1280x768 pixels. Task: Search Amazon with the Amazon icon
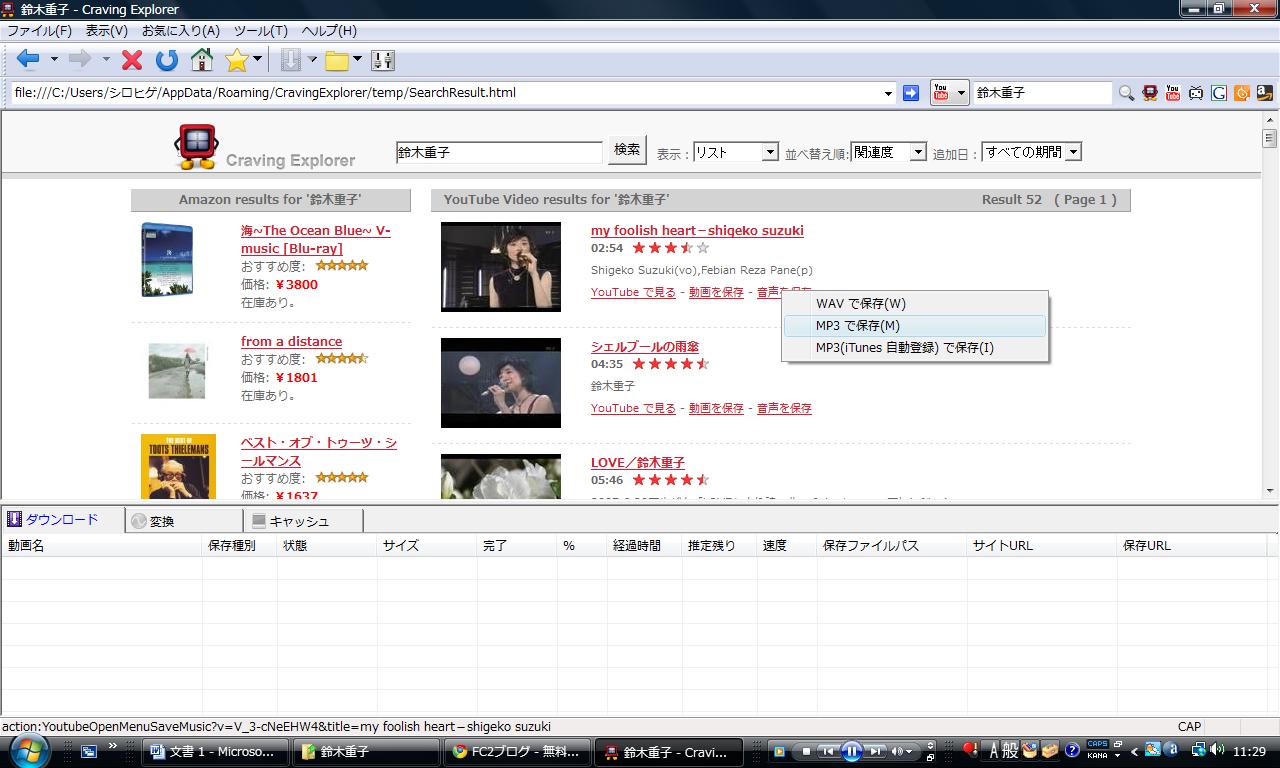pos(1265,93)
